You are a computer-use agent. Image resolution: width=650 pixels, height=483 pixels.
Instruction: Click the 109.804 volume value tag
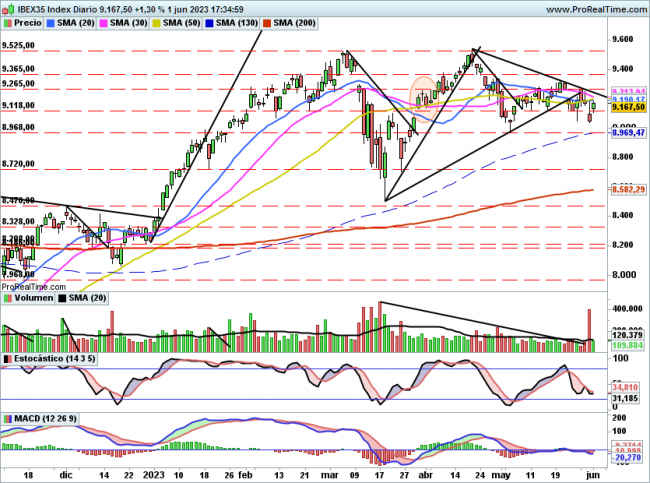(627, 345)
